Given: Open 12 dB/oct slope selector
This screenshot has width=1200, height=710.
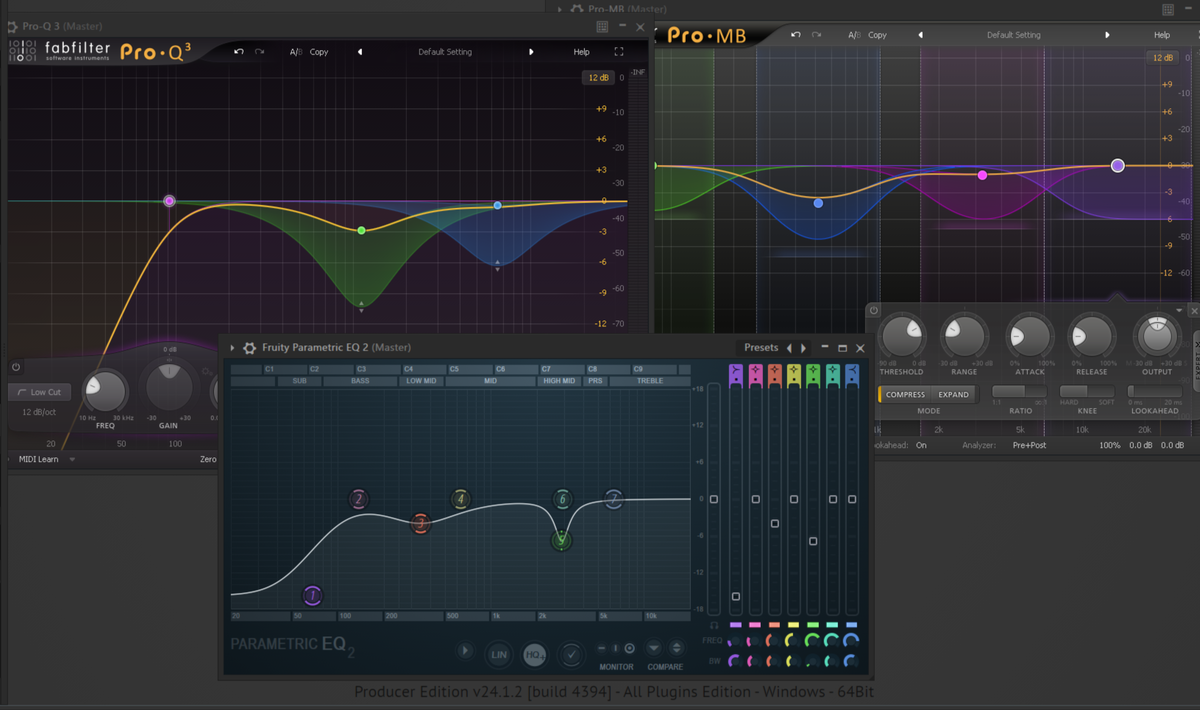Looking at the screenshot, I should 40,412.
